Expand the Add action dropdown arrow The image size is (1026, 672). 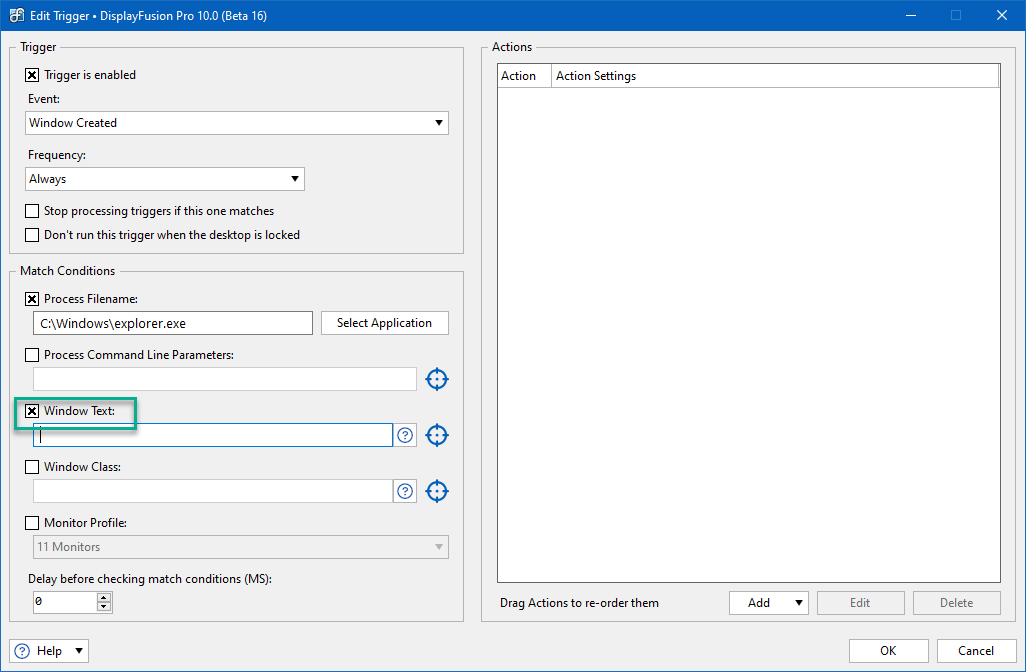(x=799, y=603)
